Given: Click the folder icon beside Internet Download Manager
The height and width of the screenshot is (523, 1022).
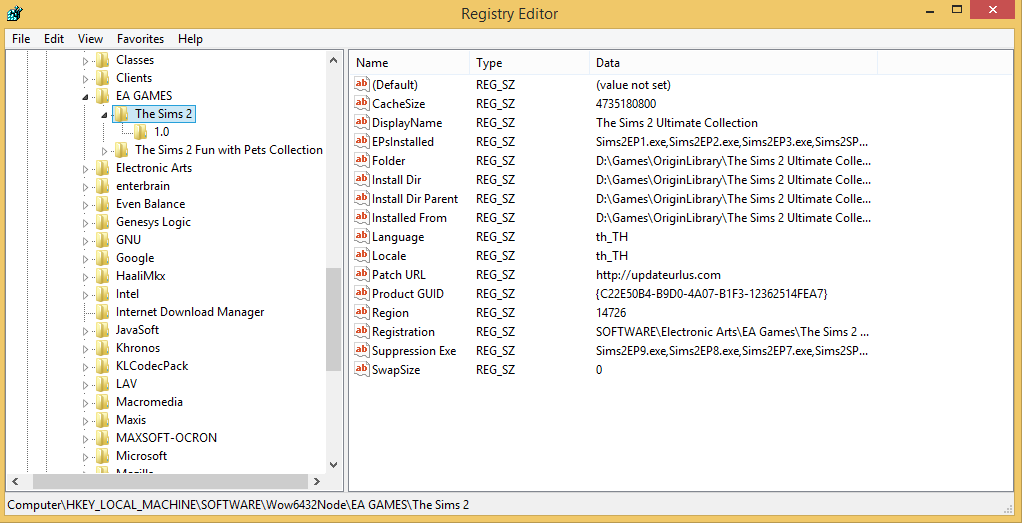Looking at the screenshot, I should pos(103,312).
